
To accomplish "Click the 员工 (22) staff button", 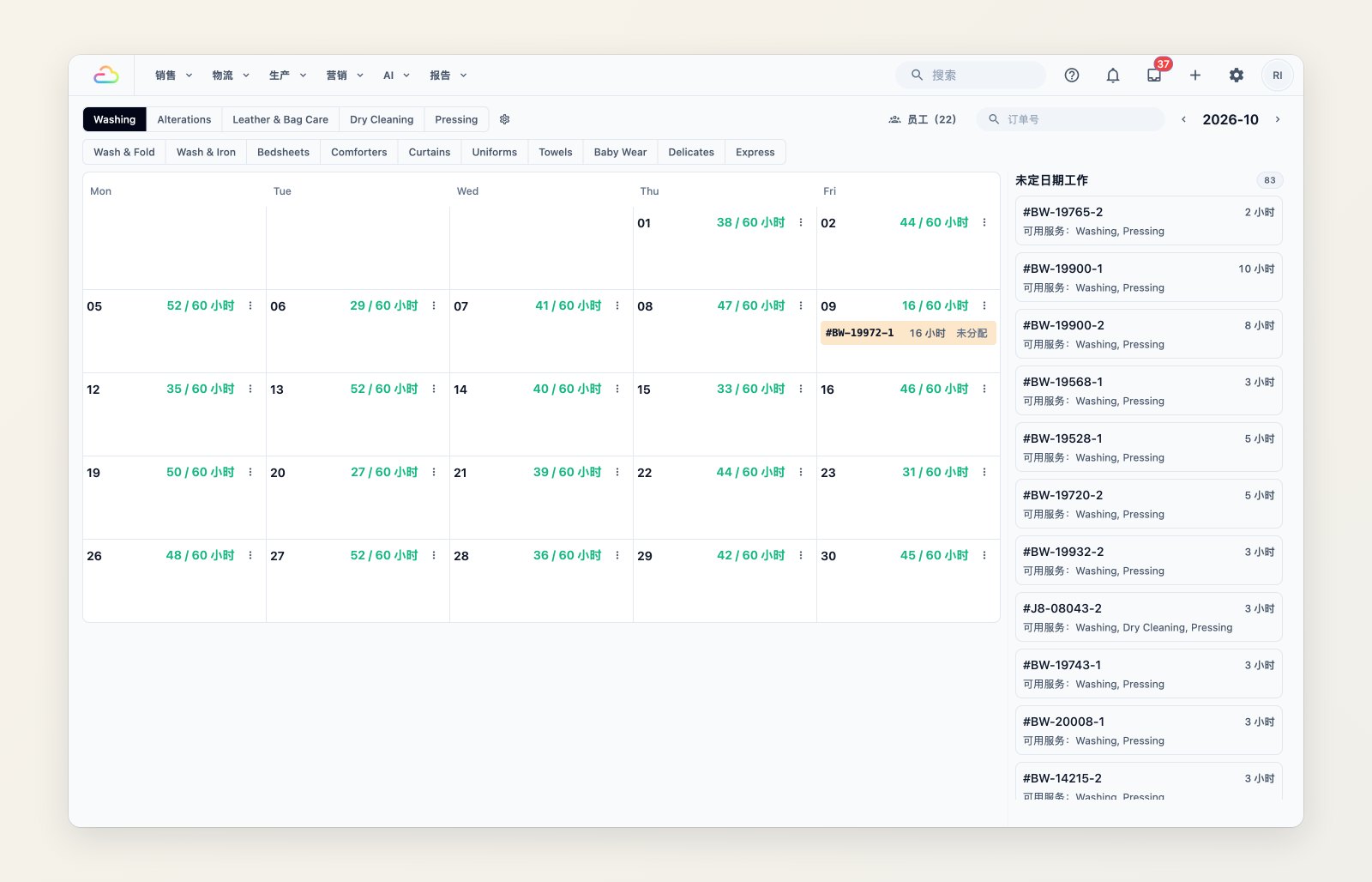I will tap(923, 119).
